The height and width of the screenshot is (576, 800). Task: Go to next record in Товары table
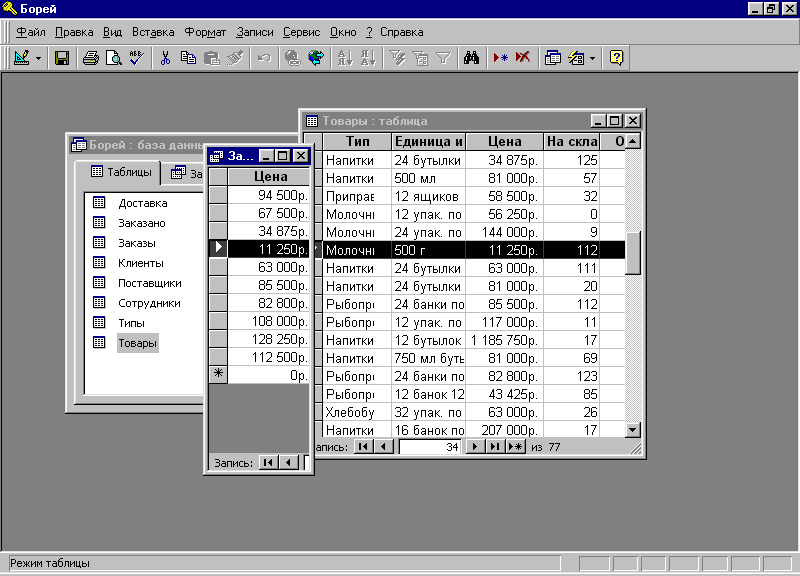tap(477, 446)
